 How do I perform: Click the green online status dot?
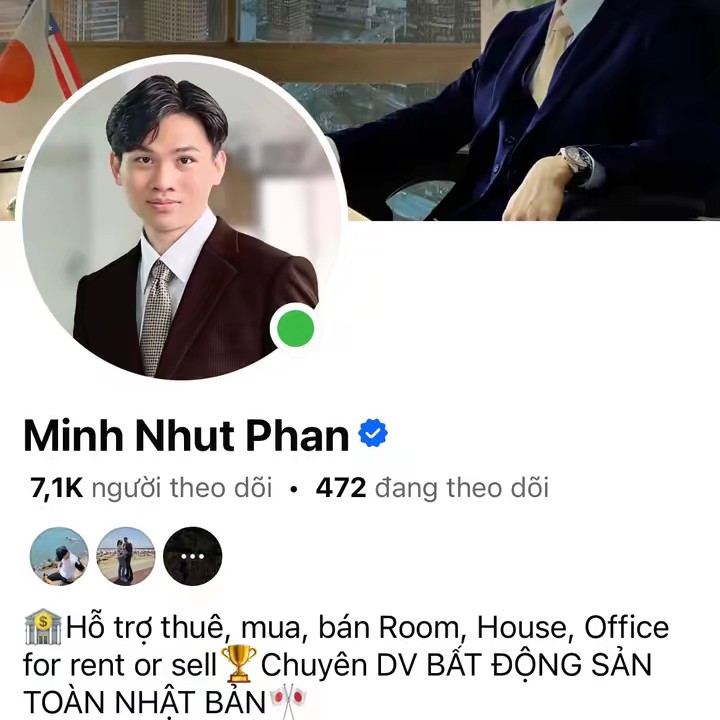[x=296, y=328]
